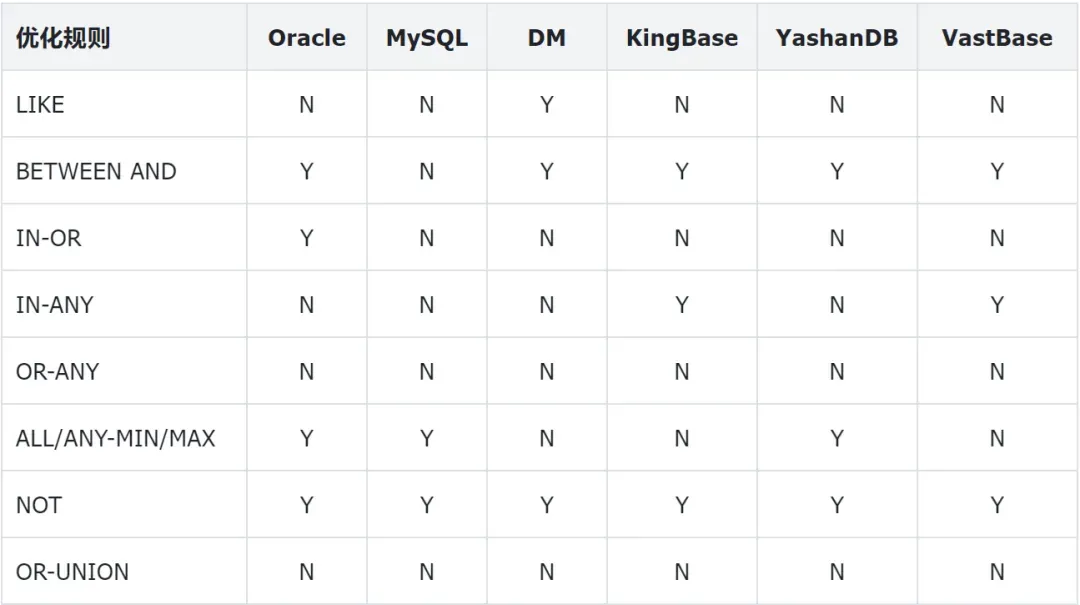Click the MySQL column header
This screenshot has height=605, width=1080.
[x=427, y=38]
